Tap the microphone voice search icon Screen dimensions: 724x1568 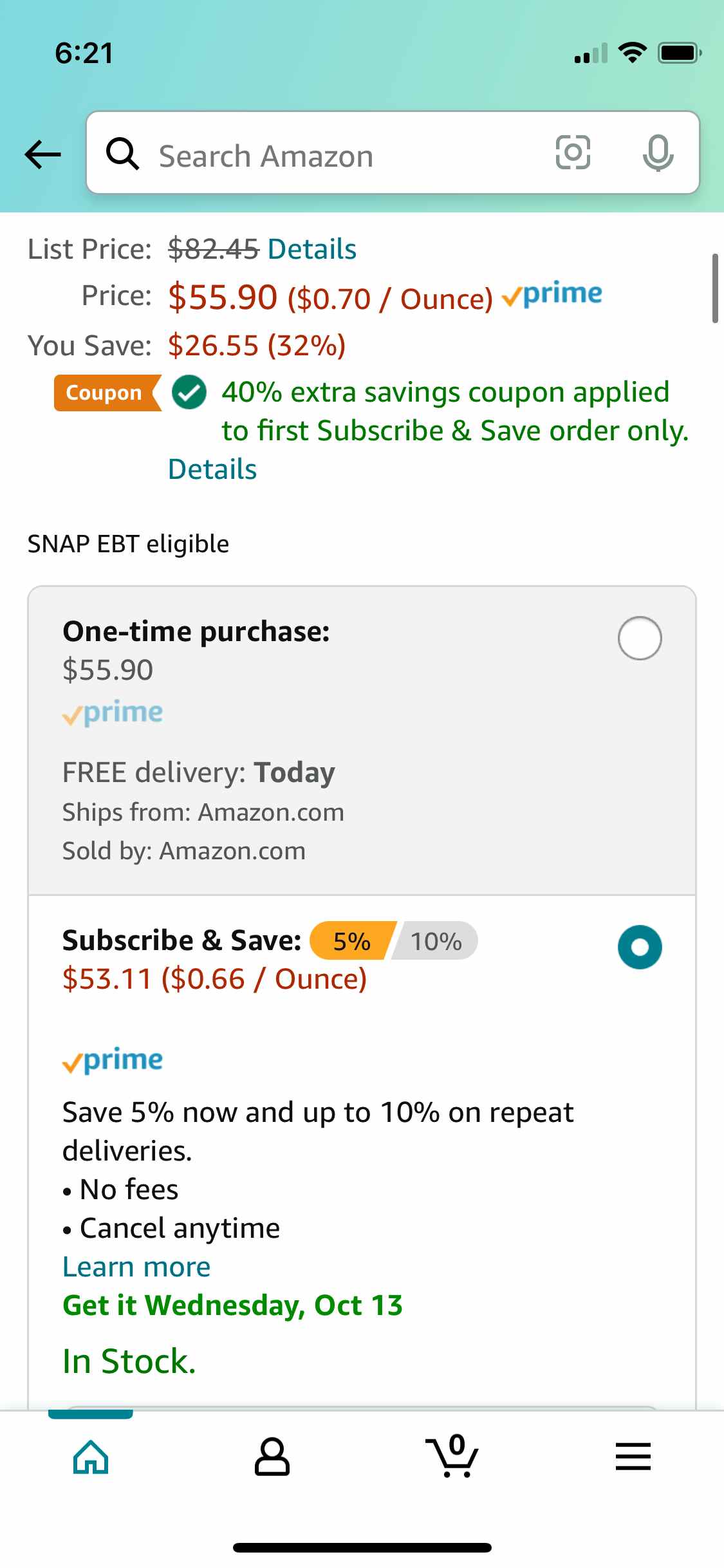point(658,153)
